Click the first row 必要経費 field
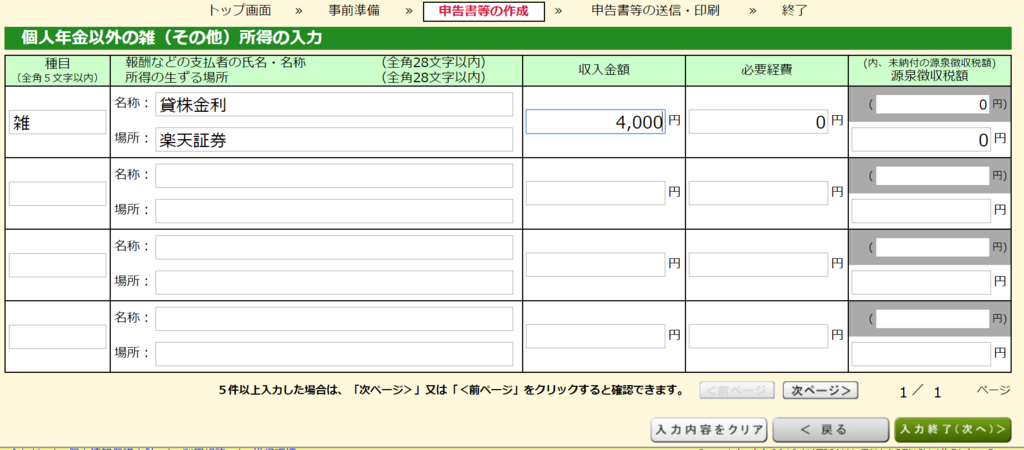The width and height of the screenshot is (1024, 450). [x=758, y=121]
